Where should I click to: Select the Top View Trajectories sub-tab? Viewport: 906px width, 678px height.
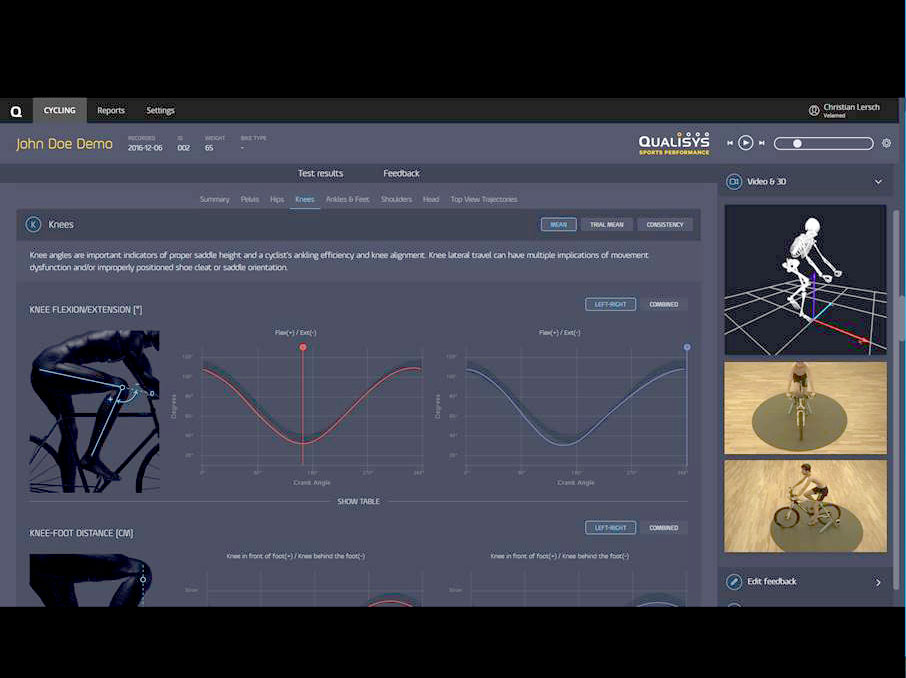pyautogui.click(x=484, y=199)
